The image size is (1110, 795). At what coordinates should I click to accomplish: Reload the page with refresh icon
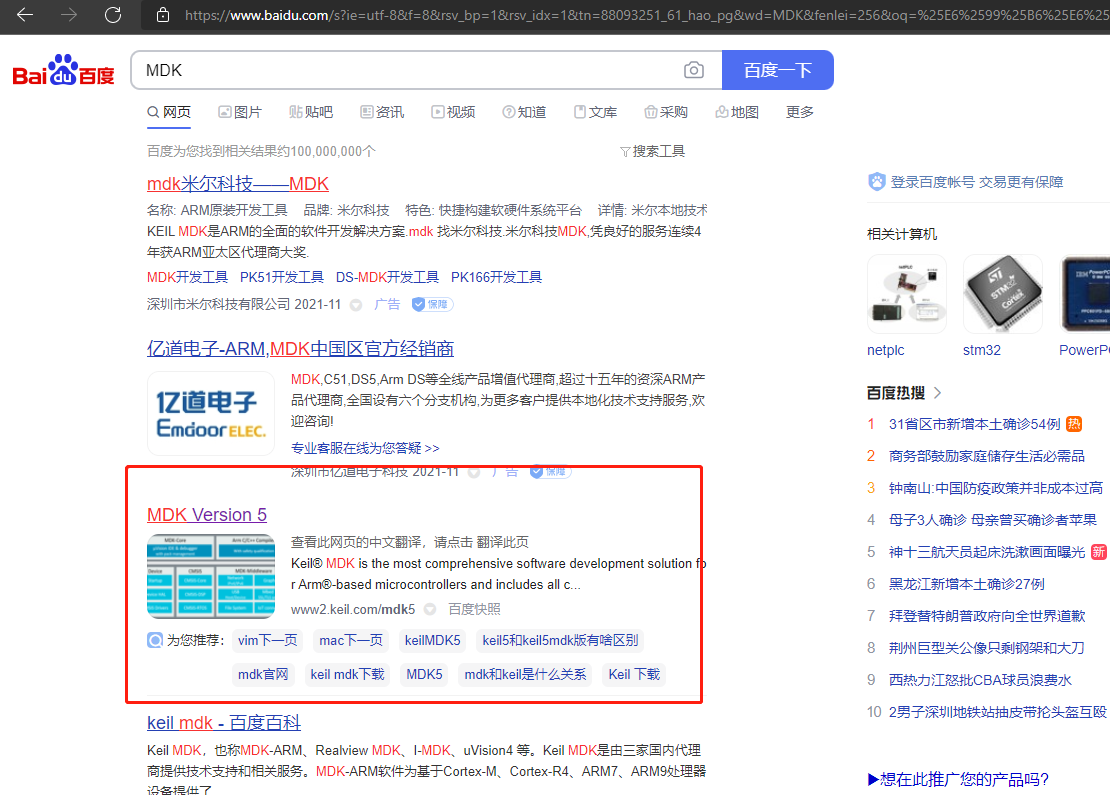coord(113,15)
